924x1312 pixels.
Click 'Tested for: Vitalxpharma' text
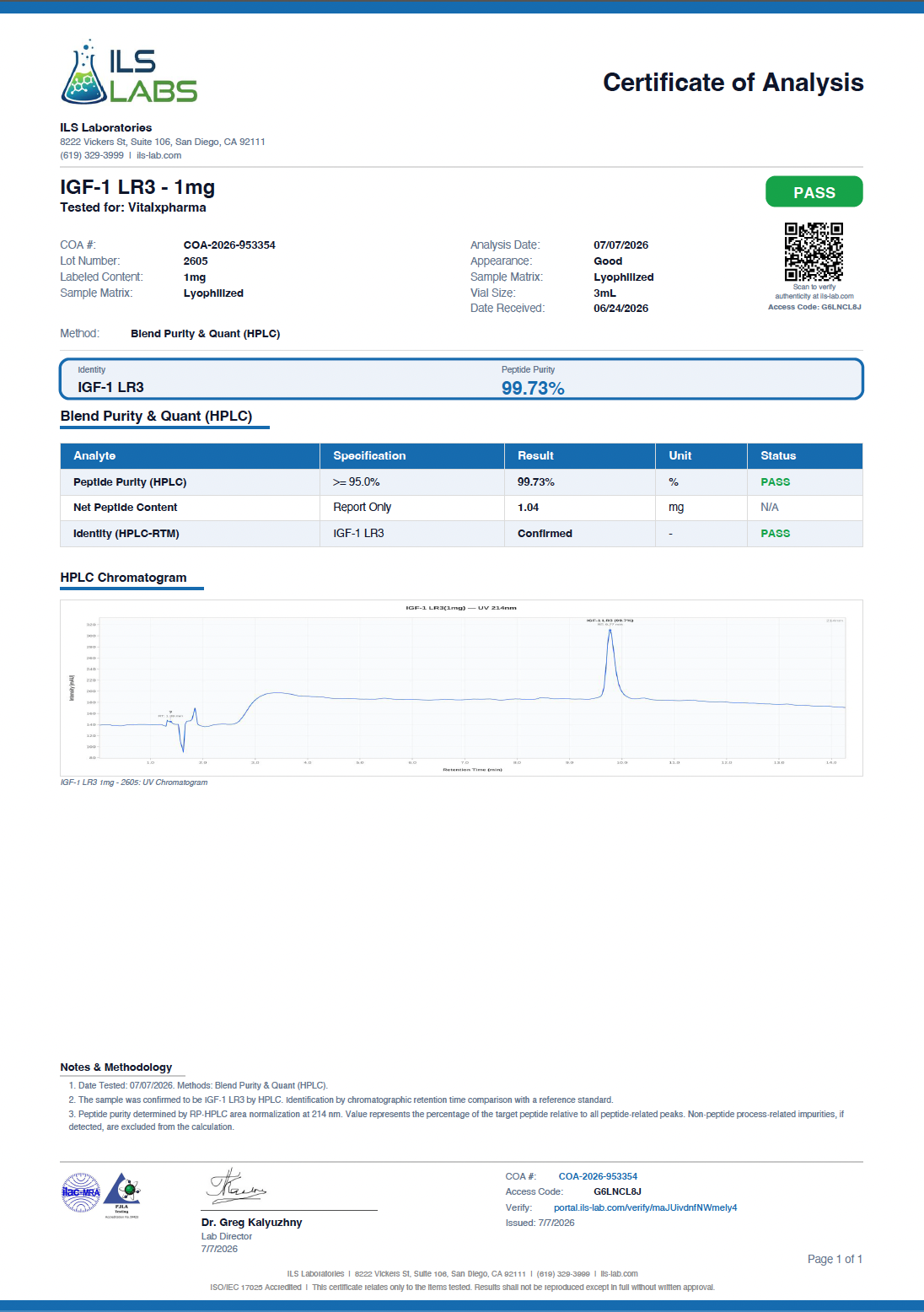click(132, 207)
